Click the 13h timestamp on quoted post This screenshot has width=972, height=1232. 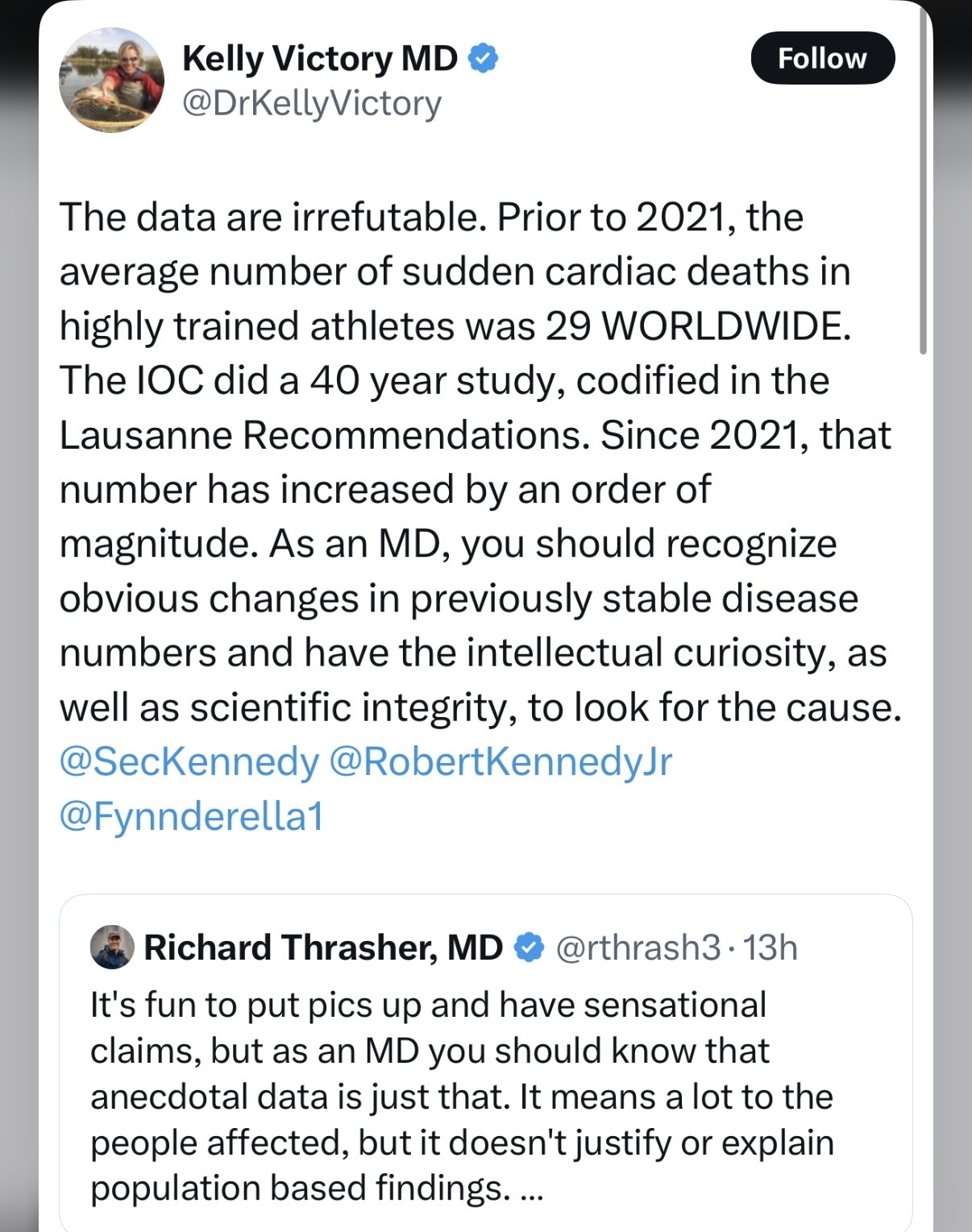pyautogui.click(x=770, y=948)
